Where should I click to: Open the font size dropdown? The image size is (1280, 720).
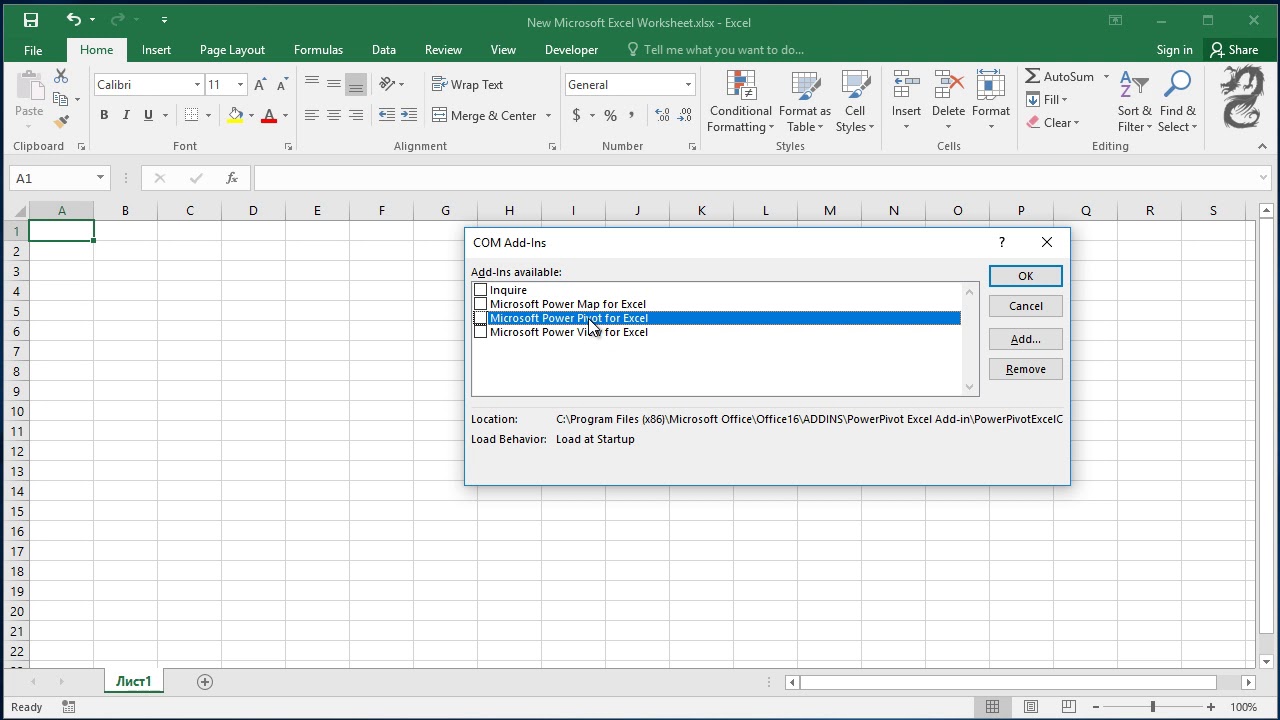[x=240, y=85]
